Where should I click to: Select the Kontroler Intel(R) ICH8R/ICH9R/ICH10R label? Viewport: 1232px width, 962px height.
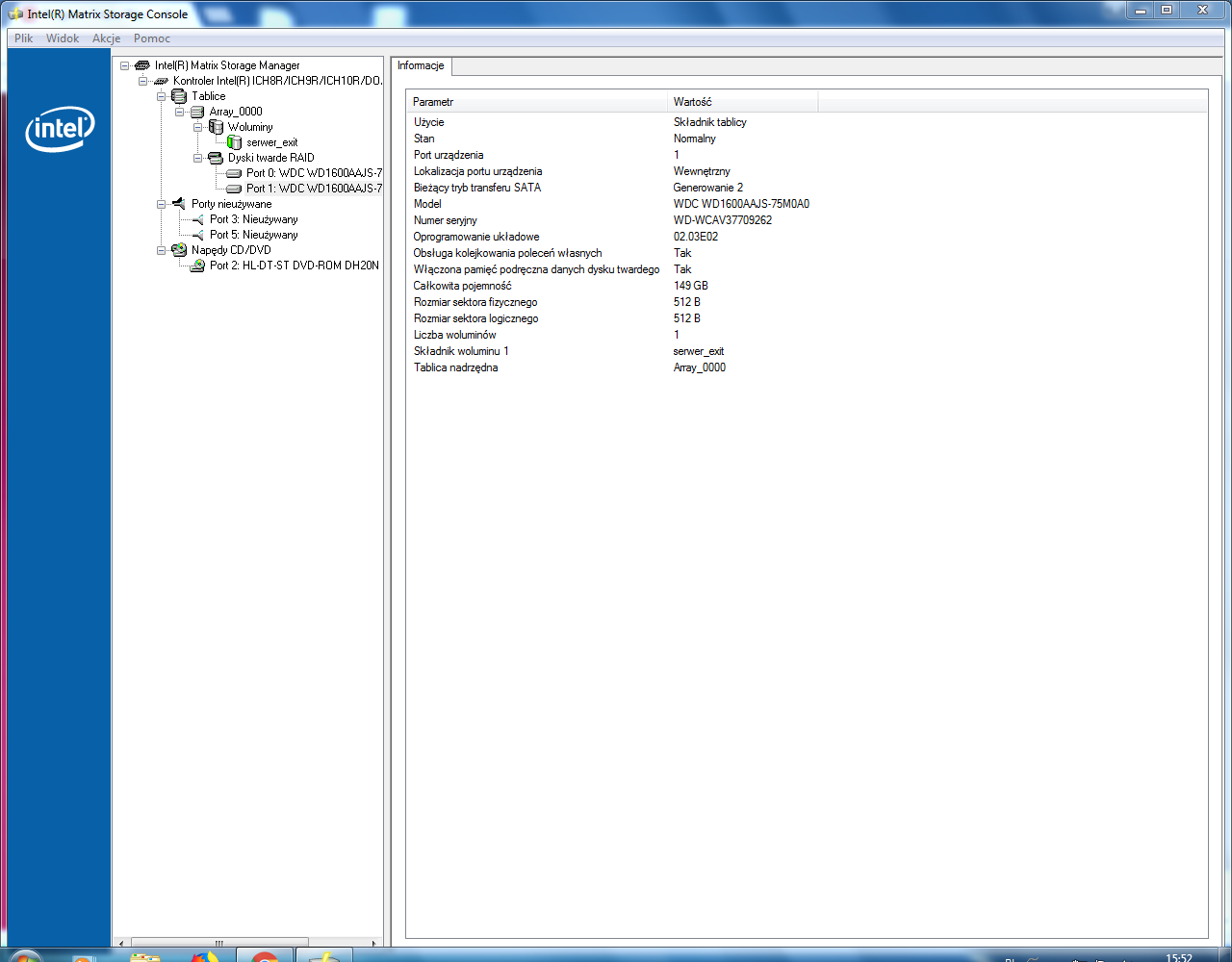(x=277, y=81)
